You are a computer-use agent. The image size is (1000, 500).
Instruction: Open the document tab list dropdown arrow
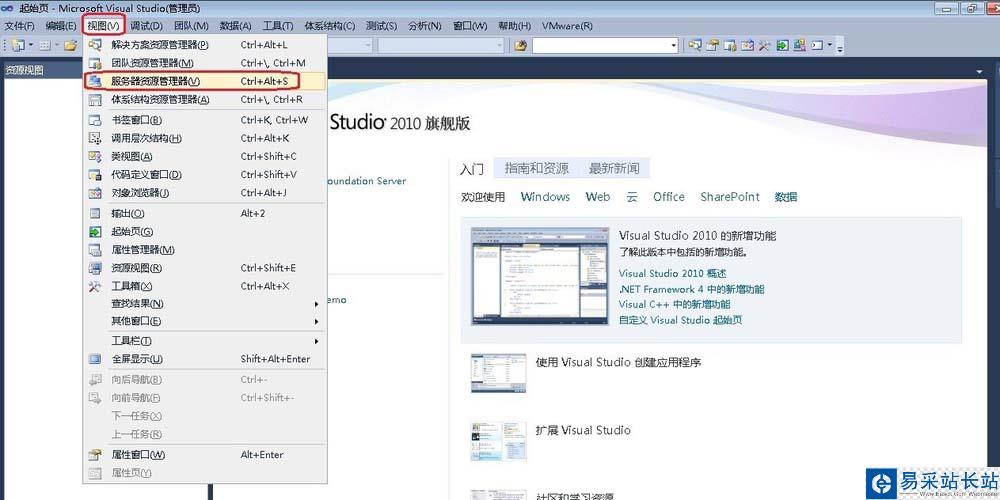(x=979, y=72)
